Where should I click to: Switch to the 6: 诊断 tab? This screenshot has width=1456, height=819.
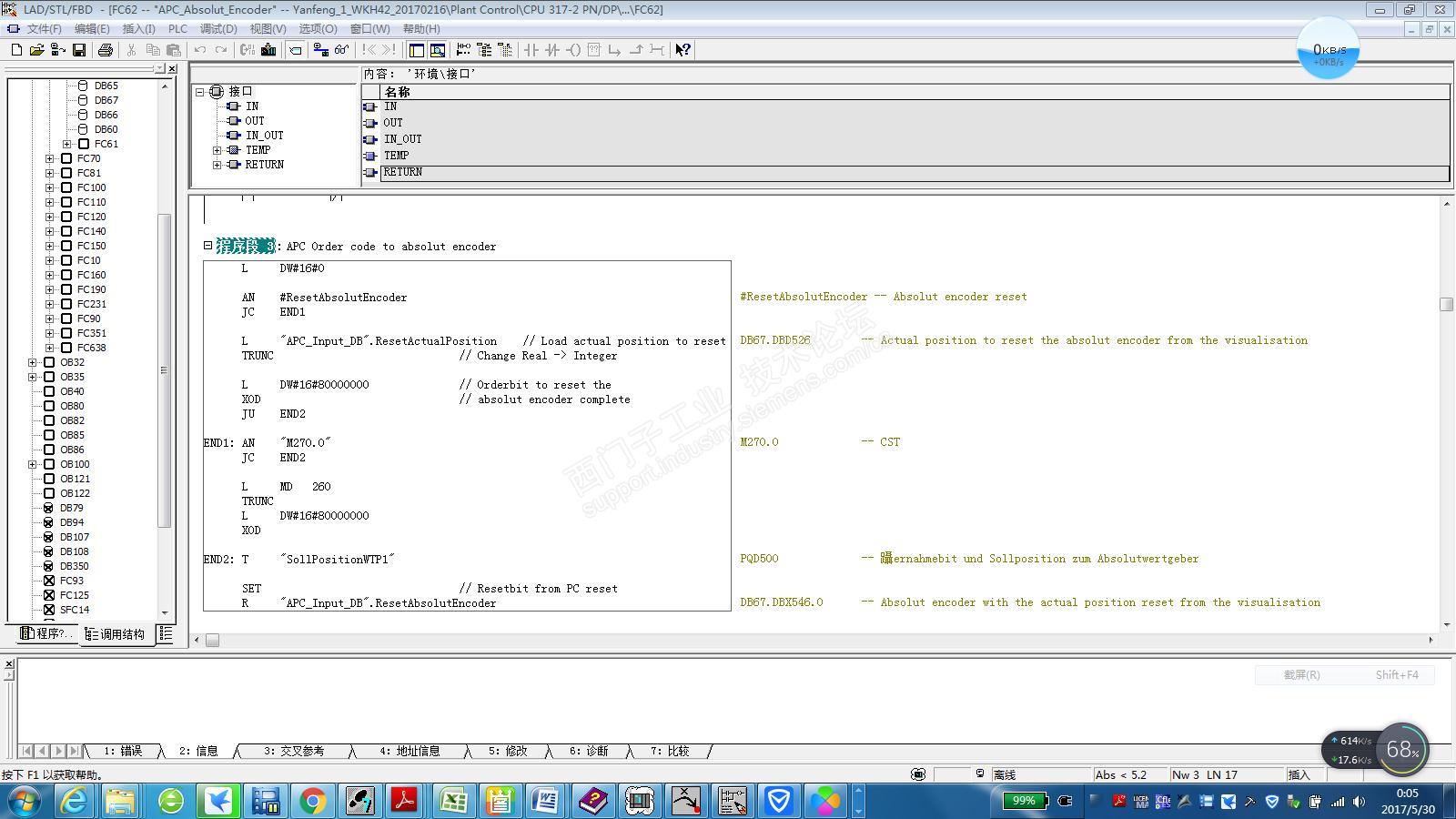[x=589, y=751]
